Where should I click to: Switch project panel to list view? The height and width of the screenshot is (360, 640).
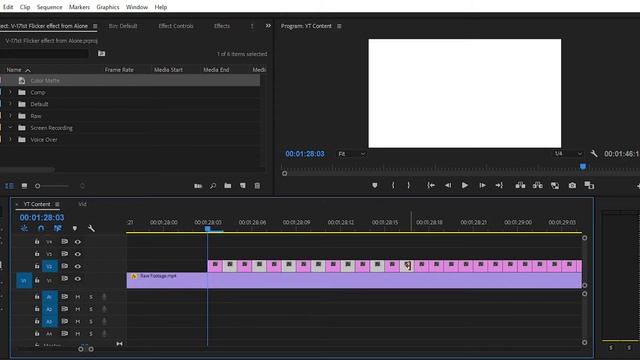(9, 186)
